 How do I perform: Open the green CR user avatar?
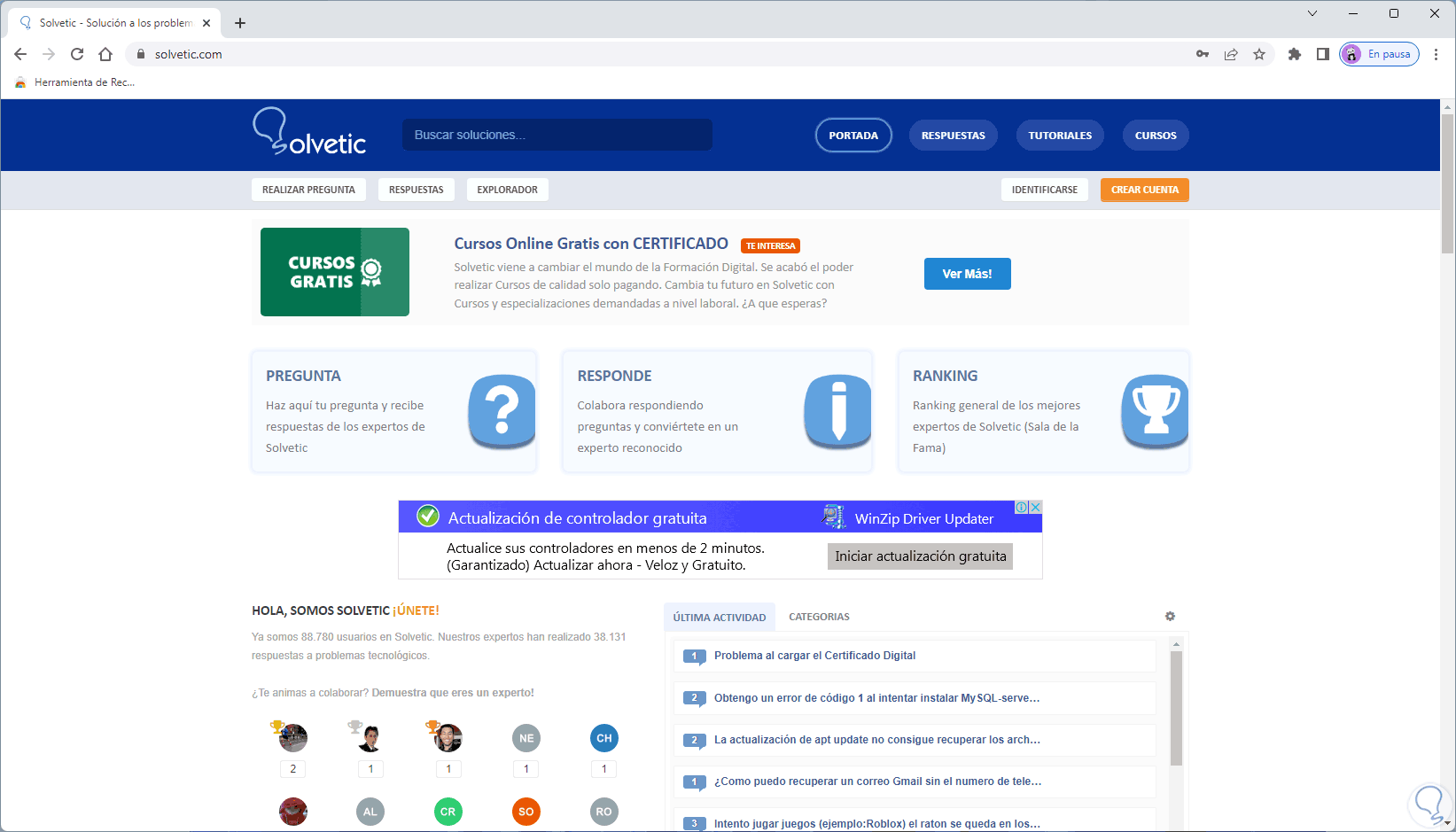point(448,812)
